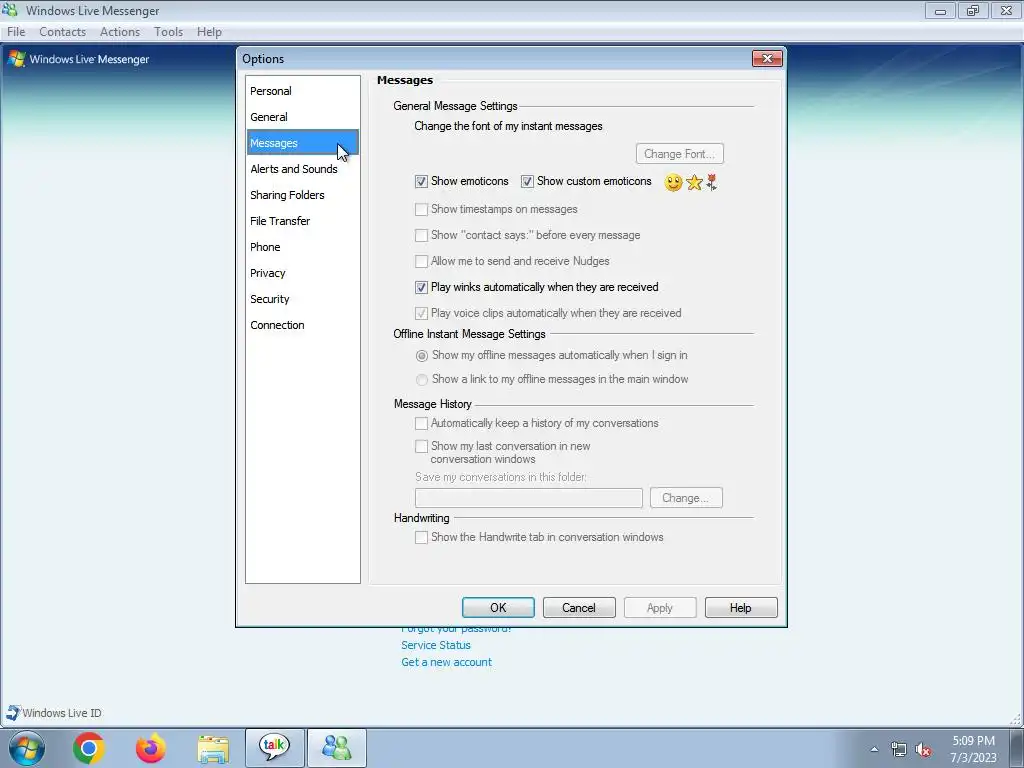The height and width of the screenshot is (768, 1024).
Task: Select the Messages options category
Action: pyautogui.click(x=302, y=143)
